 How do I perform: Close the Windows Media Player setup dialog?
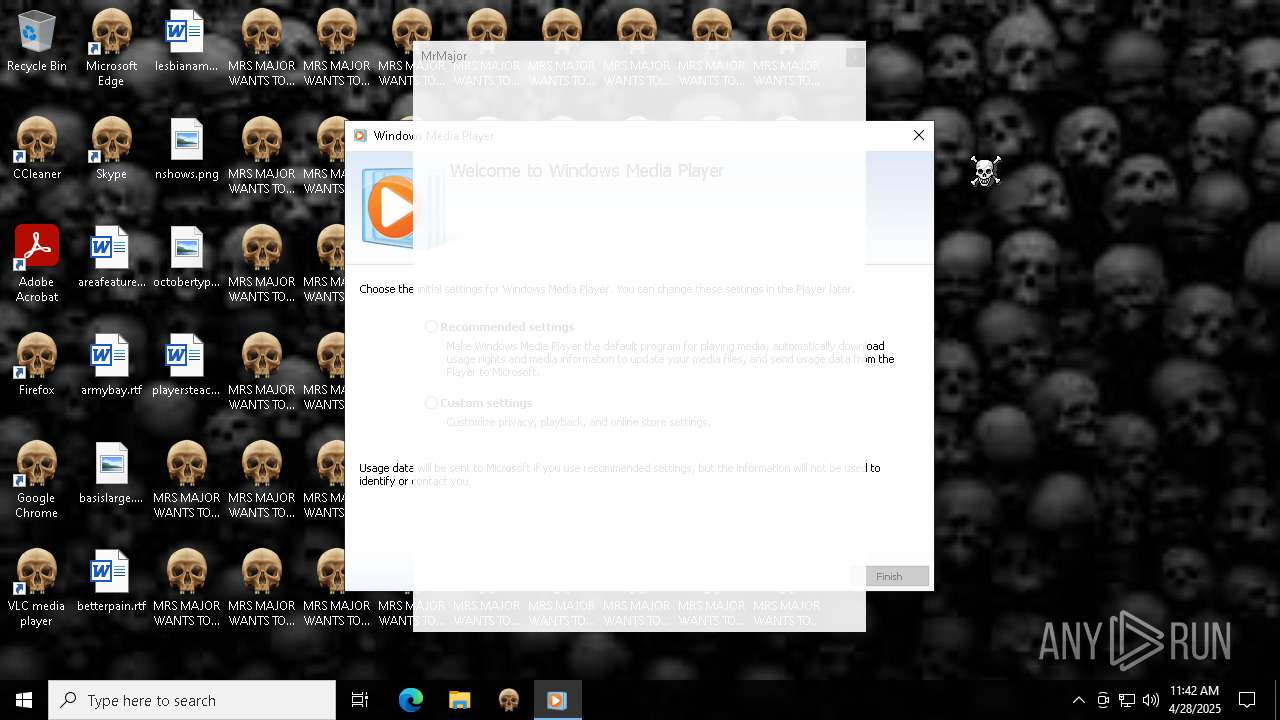[x=919, y=135]
